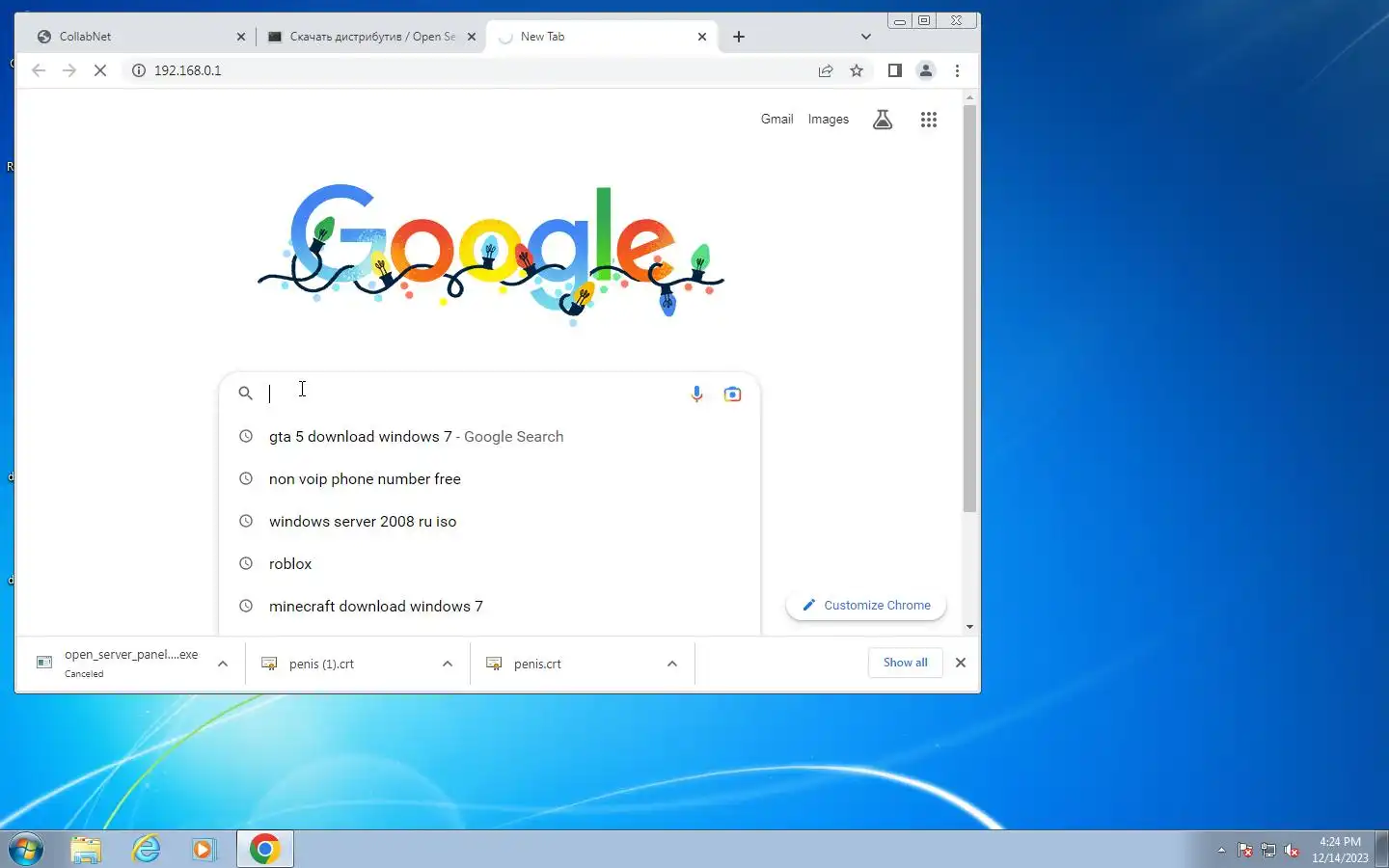Click the browser forward arrow
Screen dimensions: 1389x868
click(x=69, y=70)
